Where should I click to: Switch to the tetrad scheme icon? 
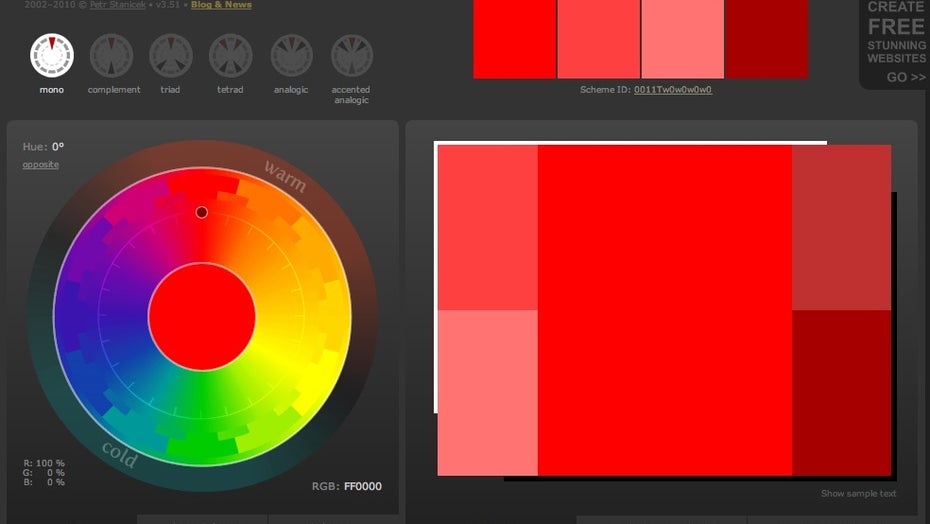(x=231, y=56)
